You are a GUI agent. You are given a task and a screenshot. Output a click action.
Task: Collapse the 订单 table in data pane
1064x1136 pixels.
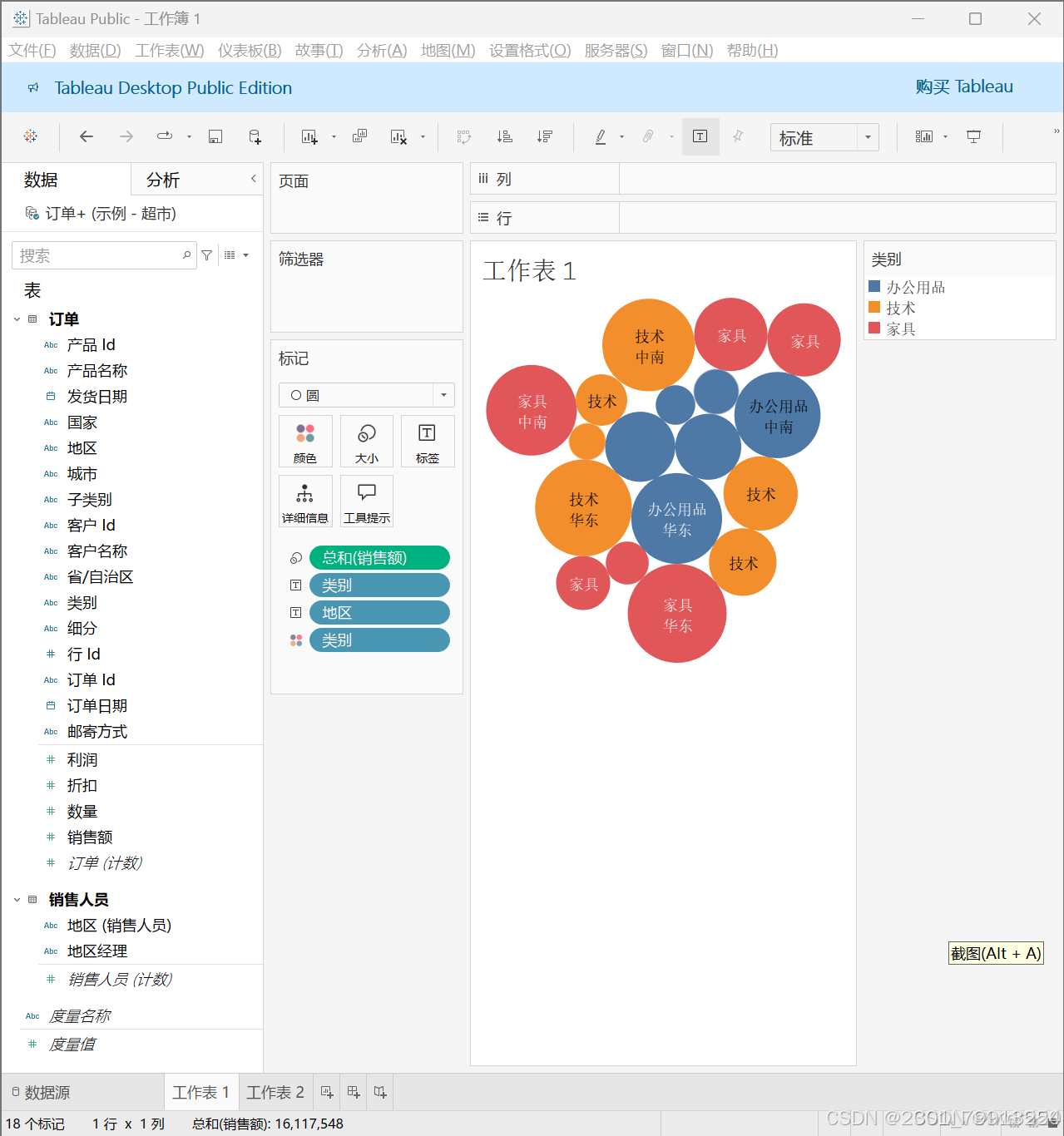point(17,319)
